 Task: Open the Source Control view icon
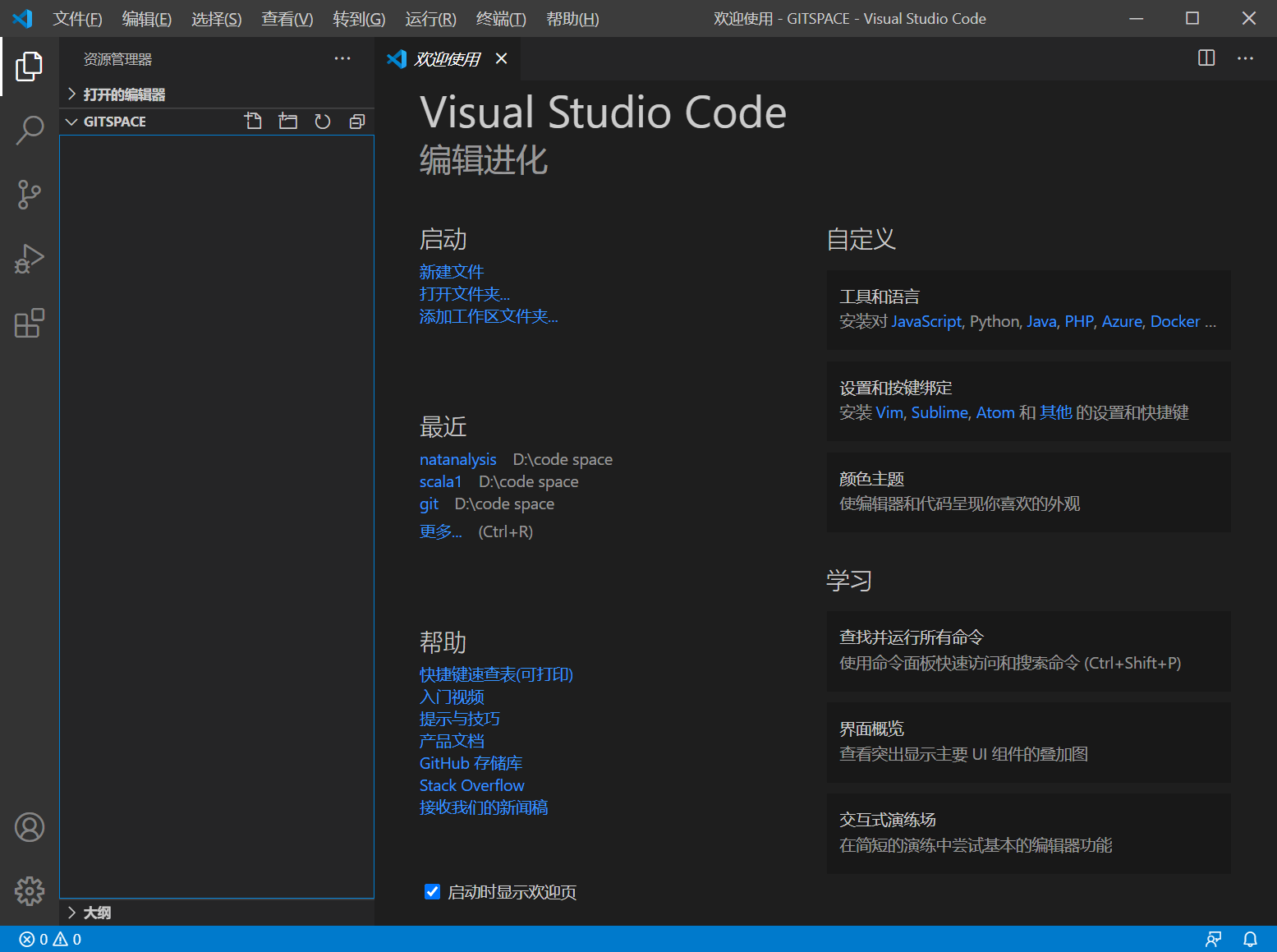pos(29,195)
